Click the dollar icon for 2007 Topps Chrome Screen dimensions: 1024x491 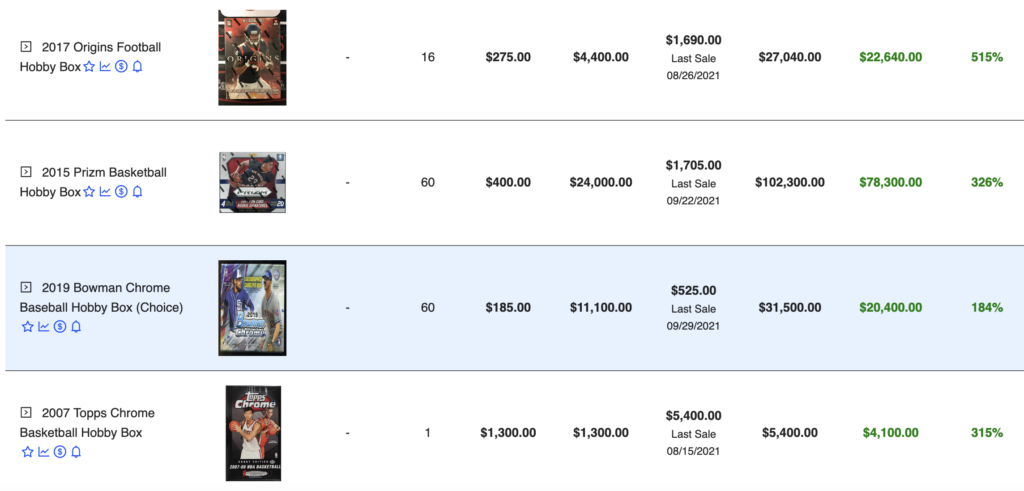(x=60, y=452)
